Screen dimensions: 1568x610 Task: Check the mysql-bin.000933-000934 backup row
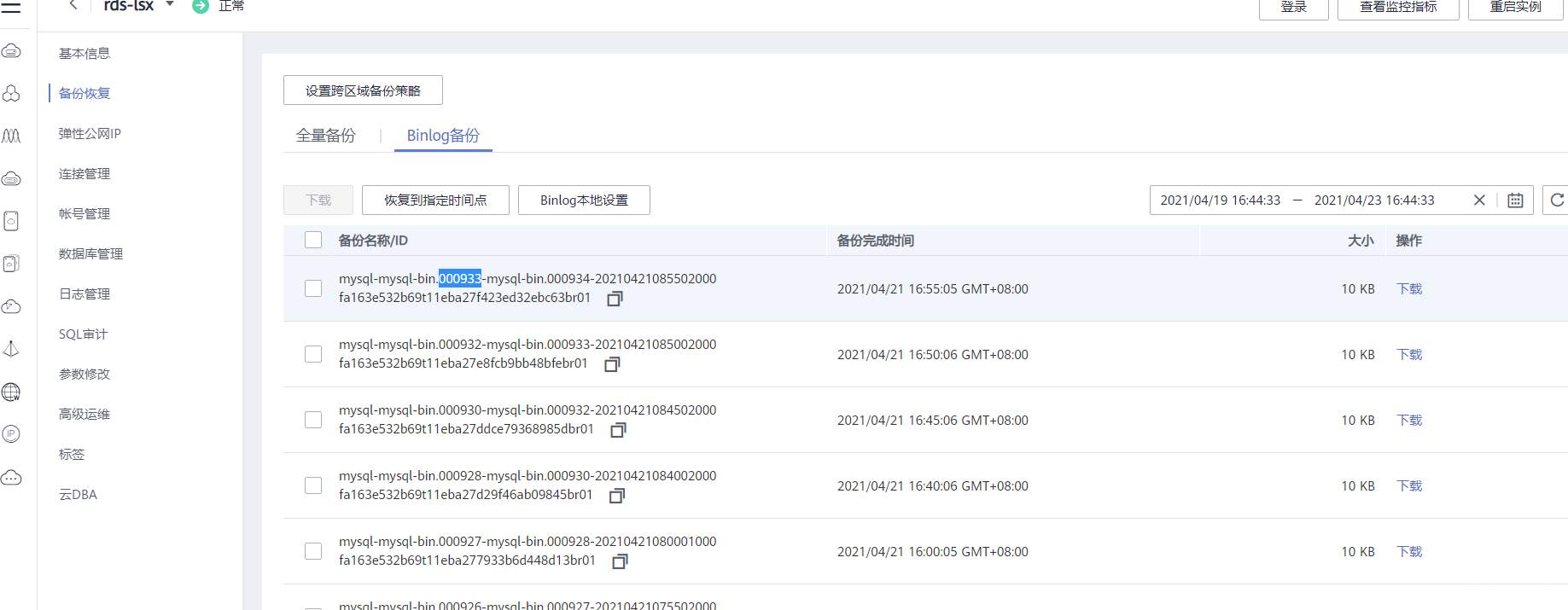[x=313, y=288]
